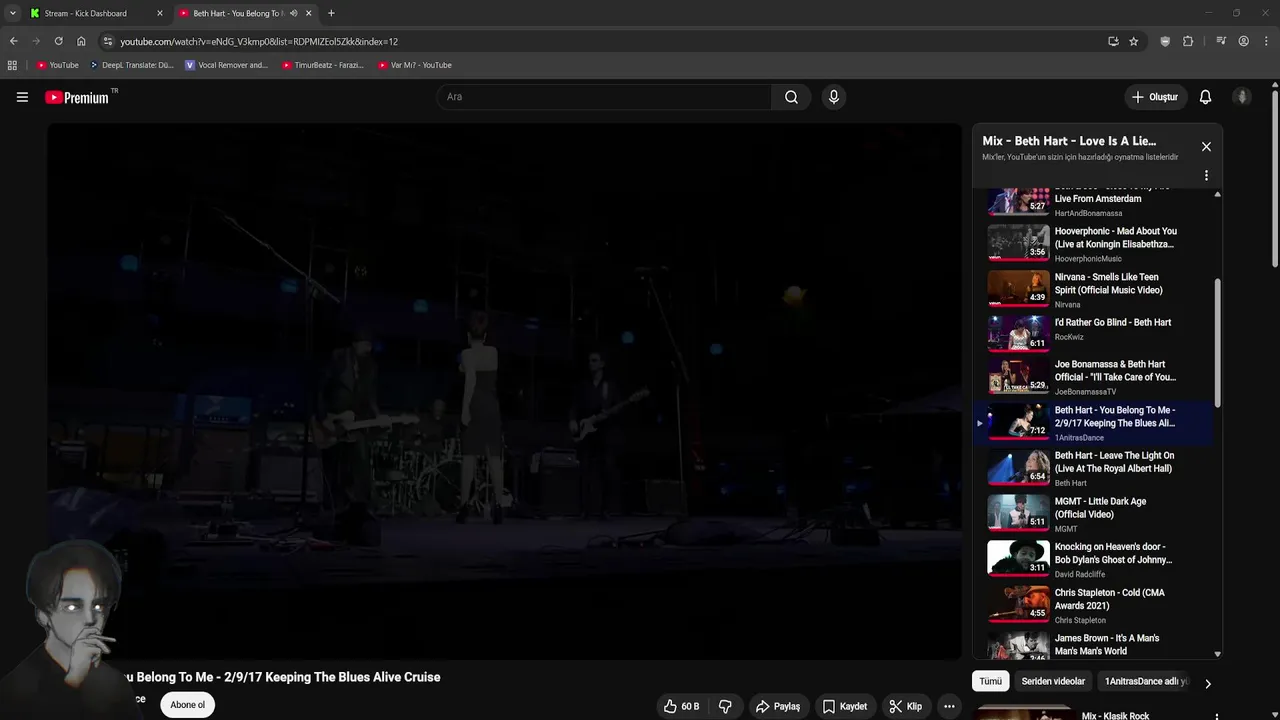Click site info icon in address bar
Viewport: 1280px width, 720px height.
[108, 41]
